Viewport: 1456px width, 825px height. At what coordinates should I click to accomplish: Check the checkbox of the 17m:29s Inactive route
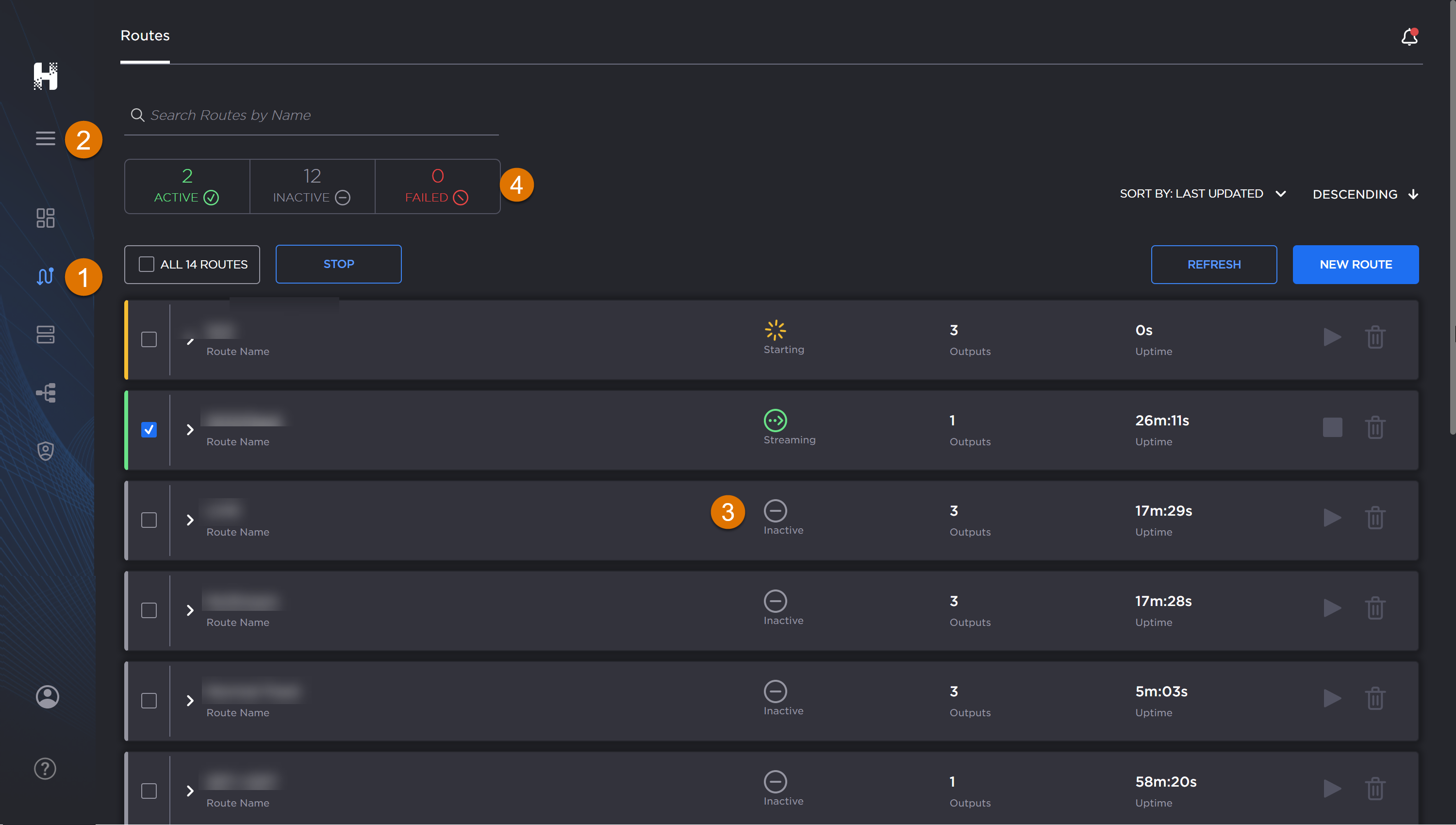coord(149,520)
